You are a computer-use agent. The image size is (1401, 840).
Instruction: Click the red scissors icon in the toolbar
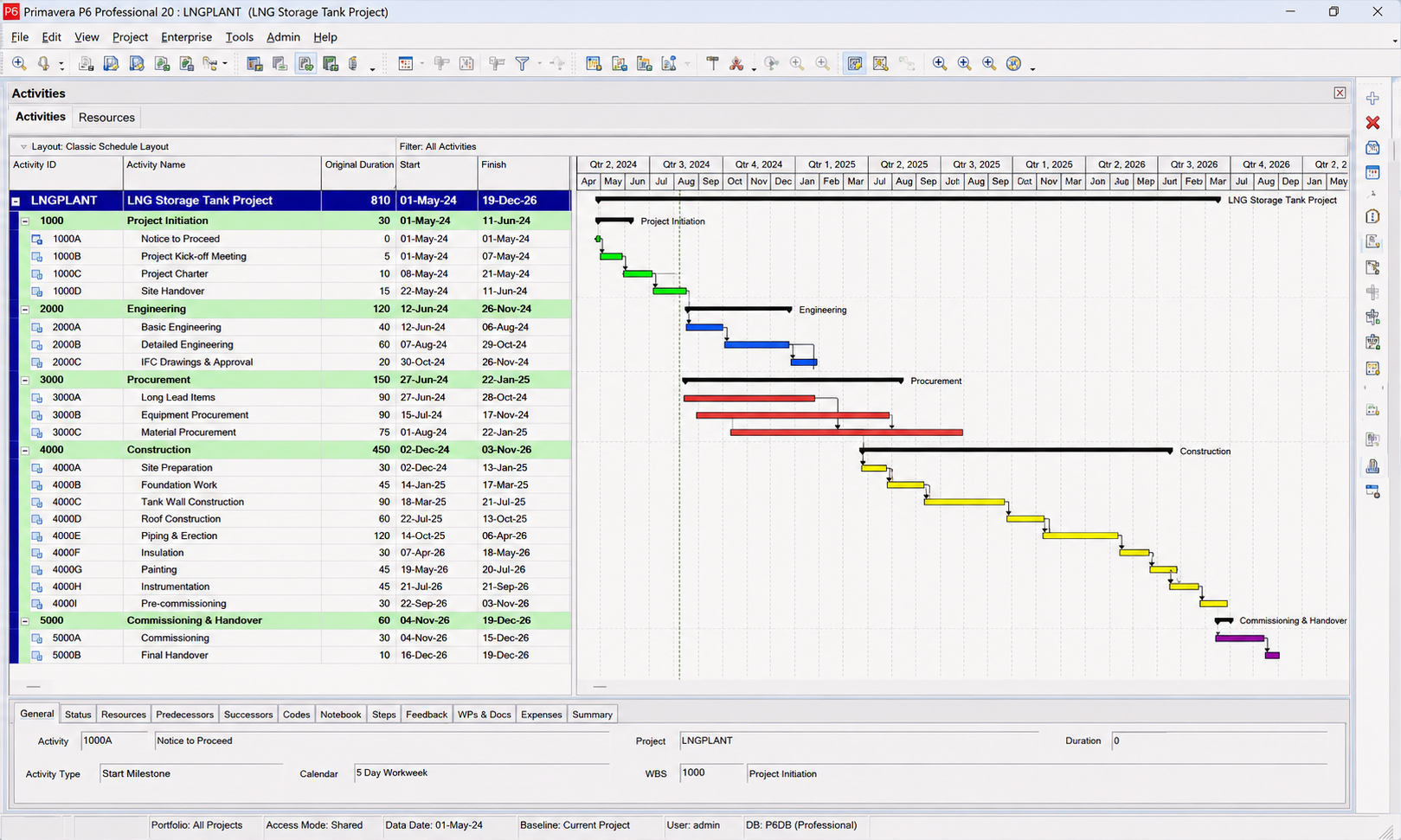(x=736, y=63)
